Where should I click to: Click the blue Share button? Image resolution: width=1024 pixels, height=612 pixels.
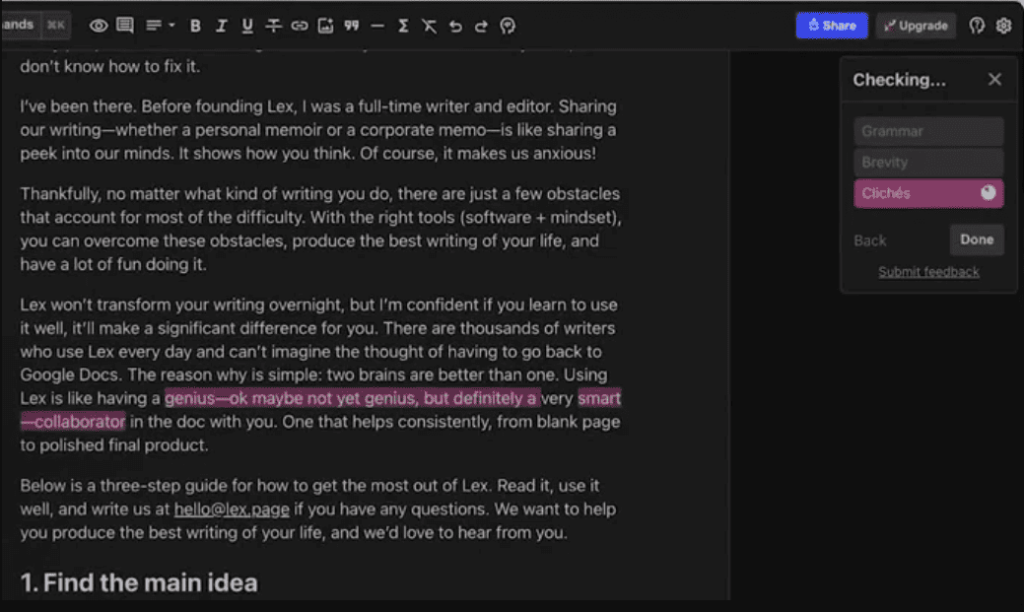(831, 26)
